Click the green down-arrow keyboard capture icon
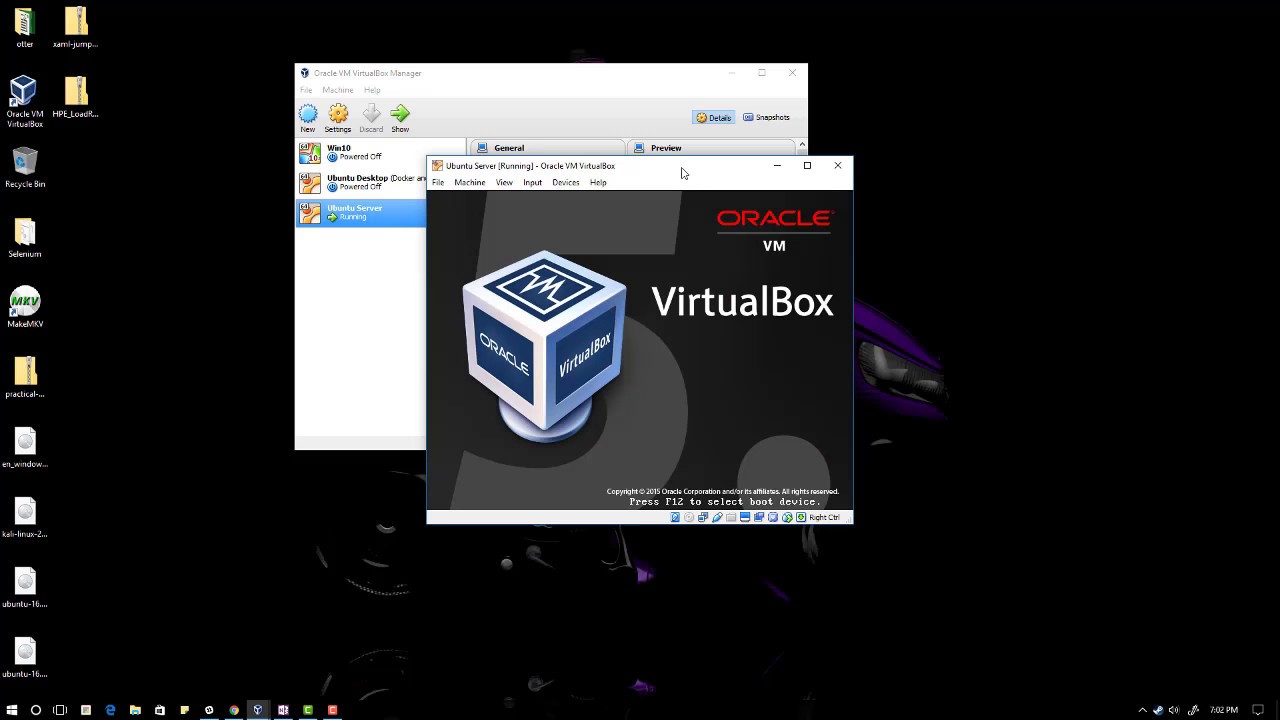Image resolution: width=1280 pixels, height=720 pixels. pos(801,517)
